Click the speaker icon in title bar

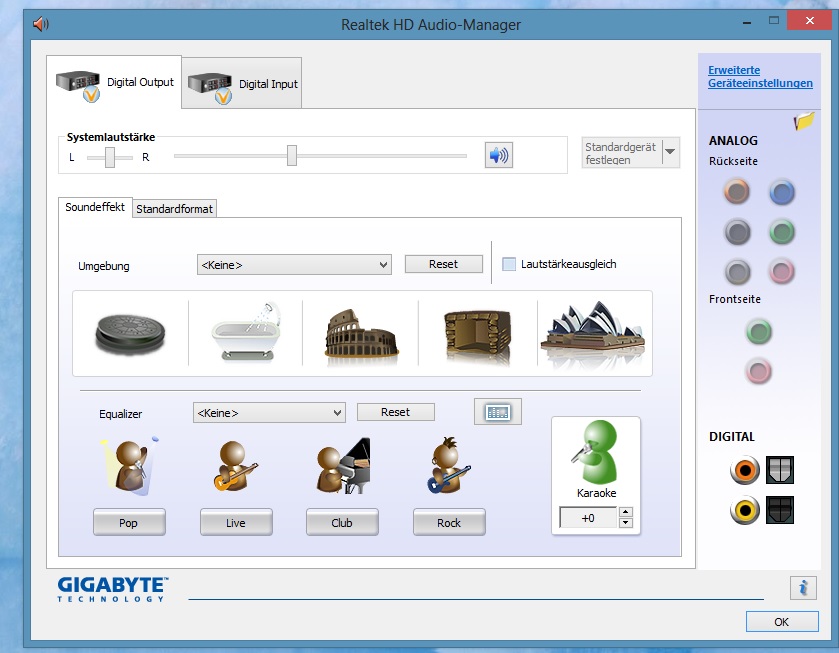41,24
